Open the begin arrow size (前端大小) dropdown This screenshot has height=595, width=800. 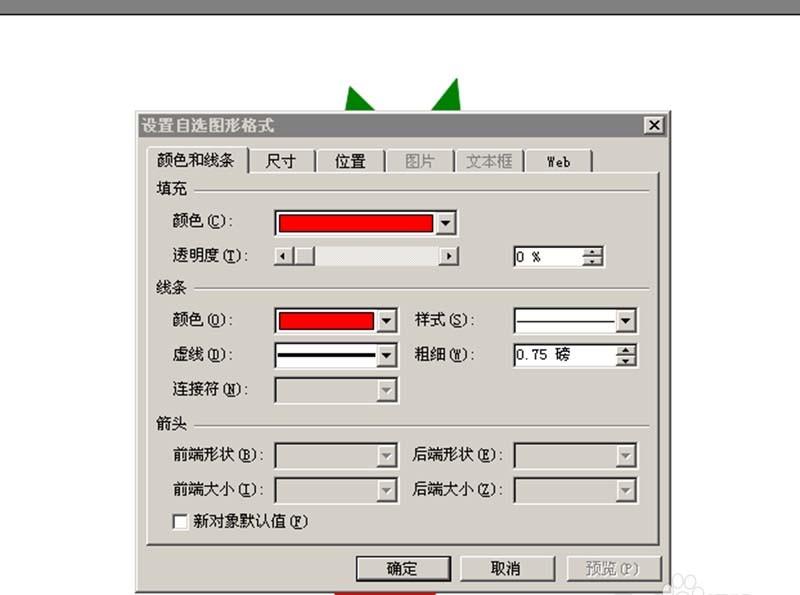tap(386, 490)
